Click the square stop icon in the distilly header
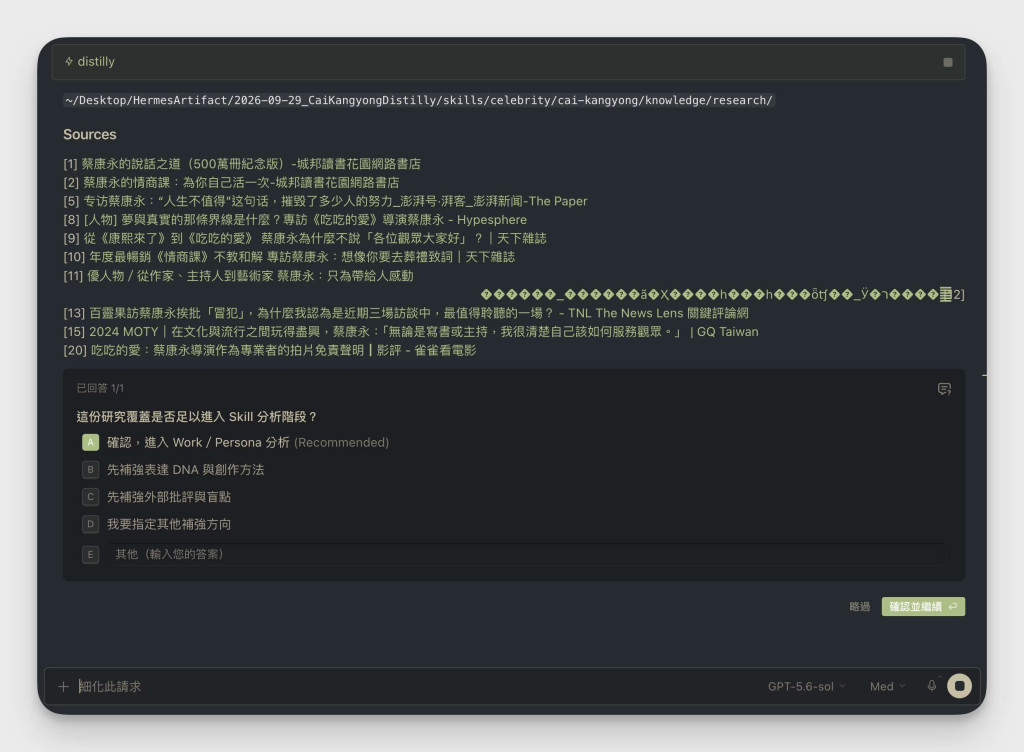 pyautogui.click(x=948, y=62)
